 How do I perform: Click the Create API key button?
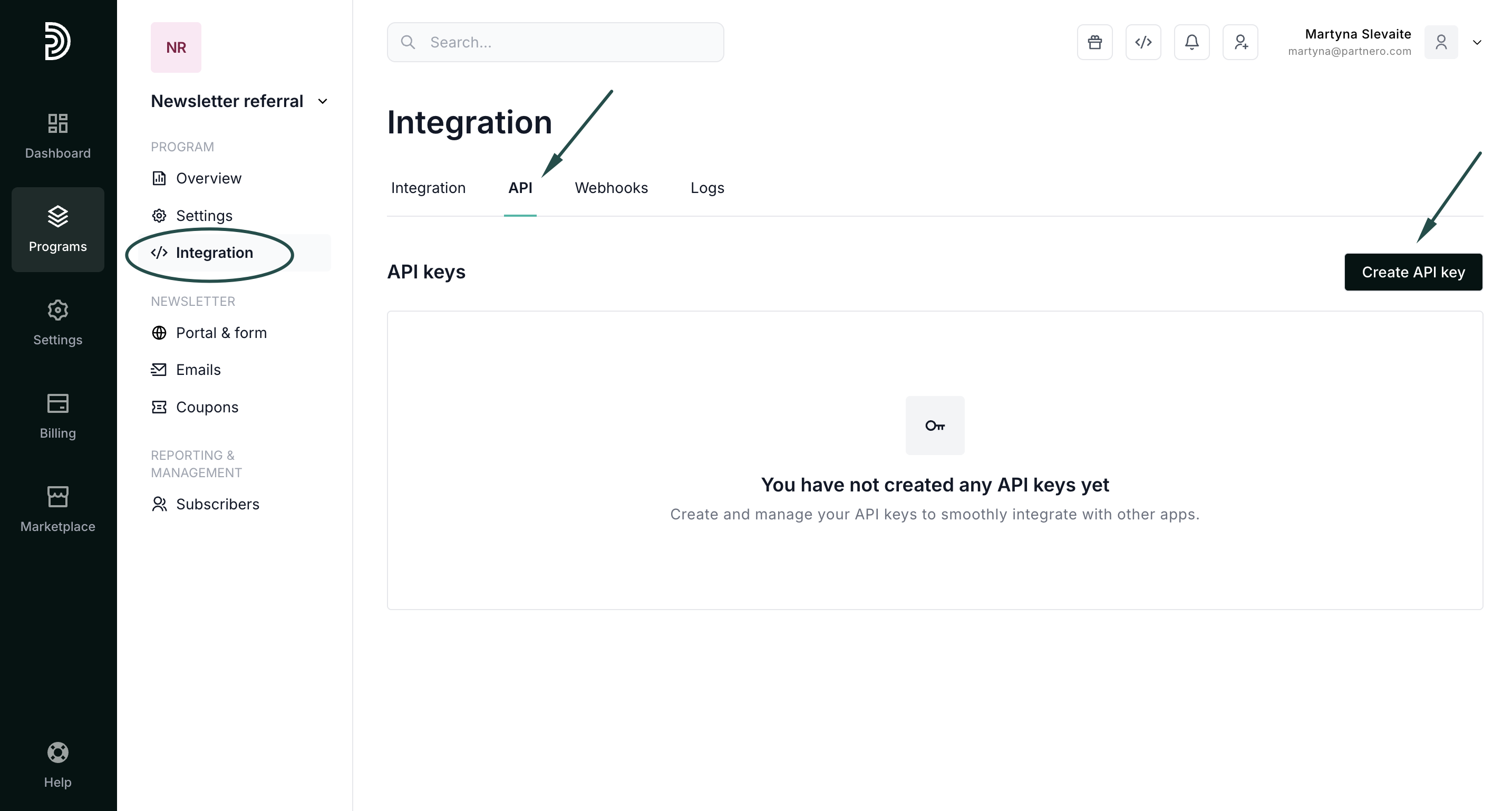point(1413,272)
